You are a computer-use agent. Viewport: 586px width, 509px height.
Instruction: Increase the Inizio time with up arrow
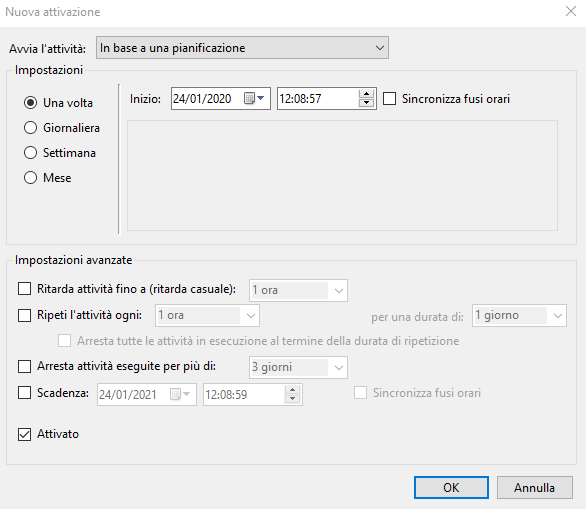tap(366, 94)
